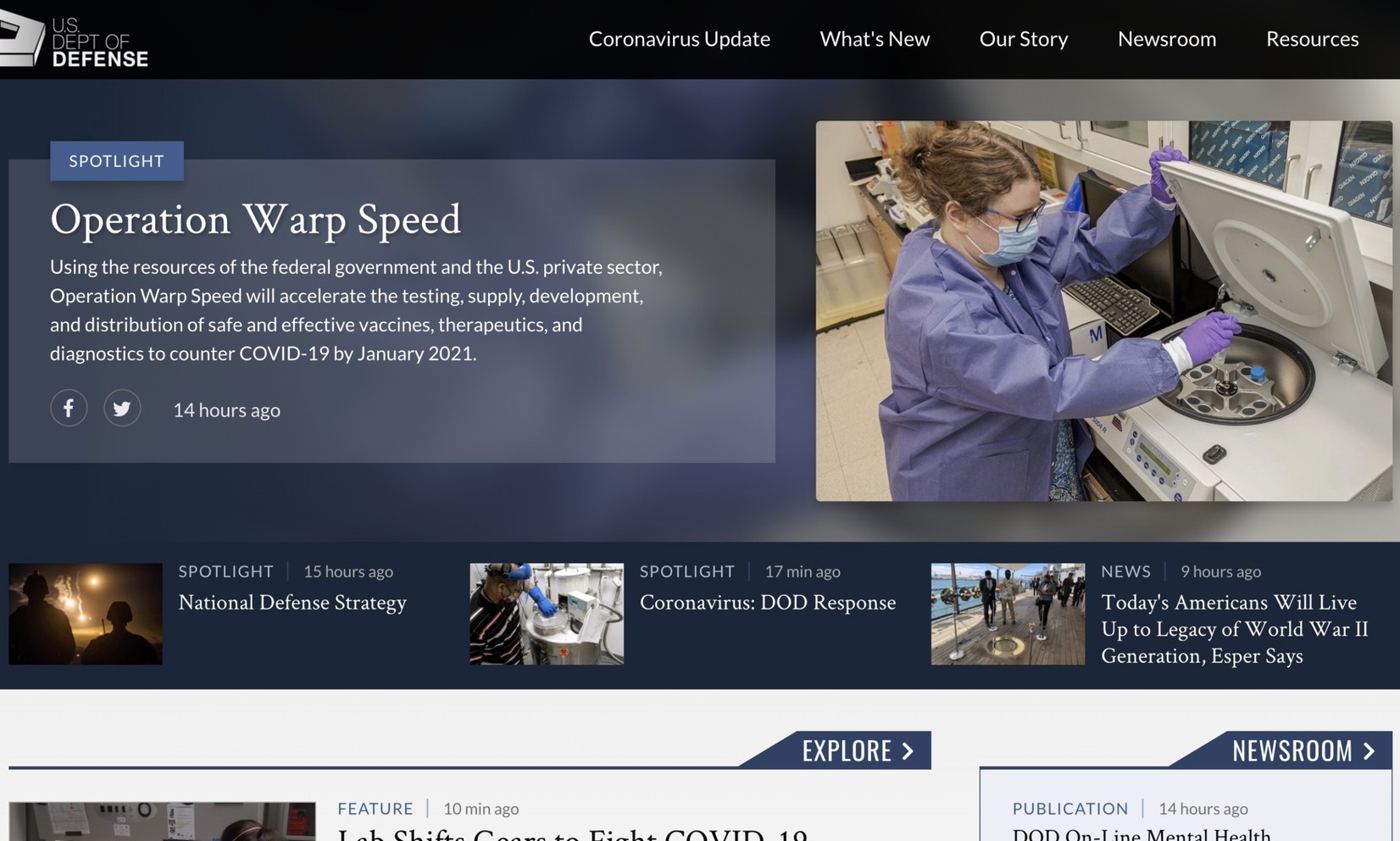Share Operation Warp Speed on Facebook
Viewport: 1400px width, 841px height.
point(69,408)
